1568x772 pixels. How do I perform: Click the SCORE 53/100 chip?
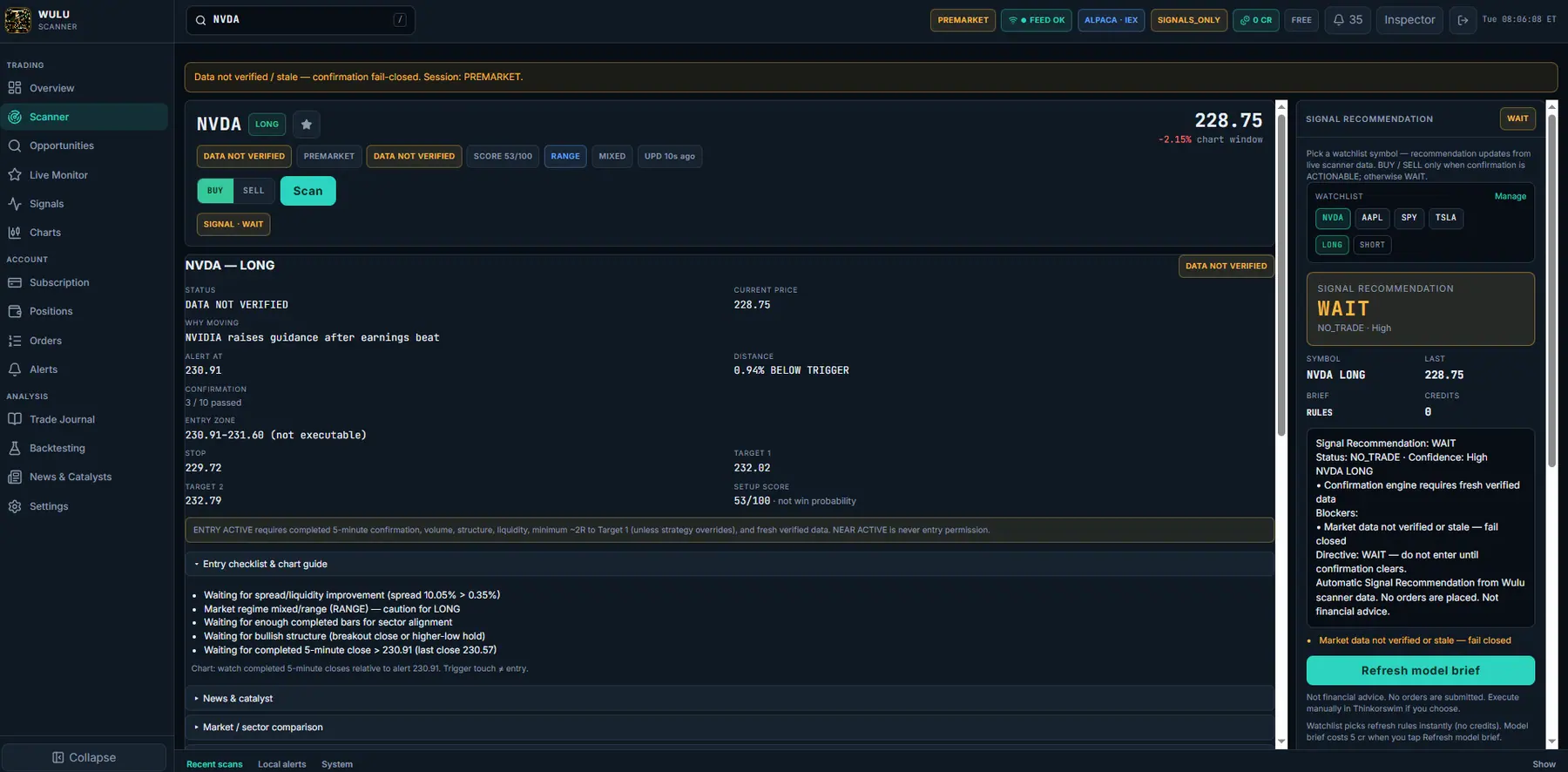click(503, 157)
